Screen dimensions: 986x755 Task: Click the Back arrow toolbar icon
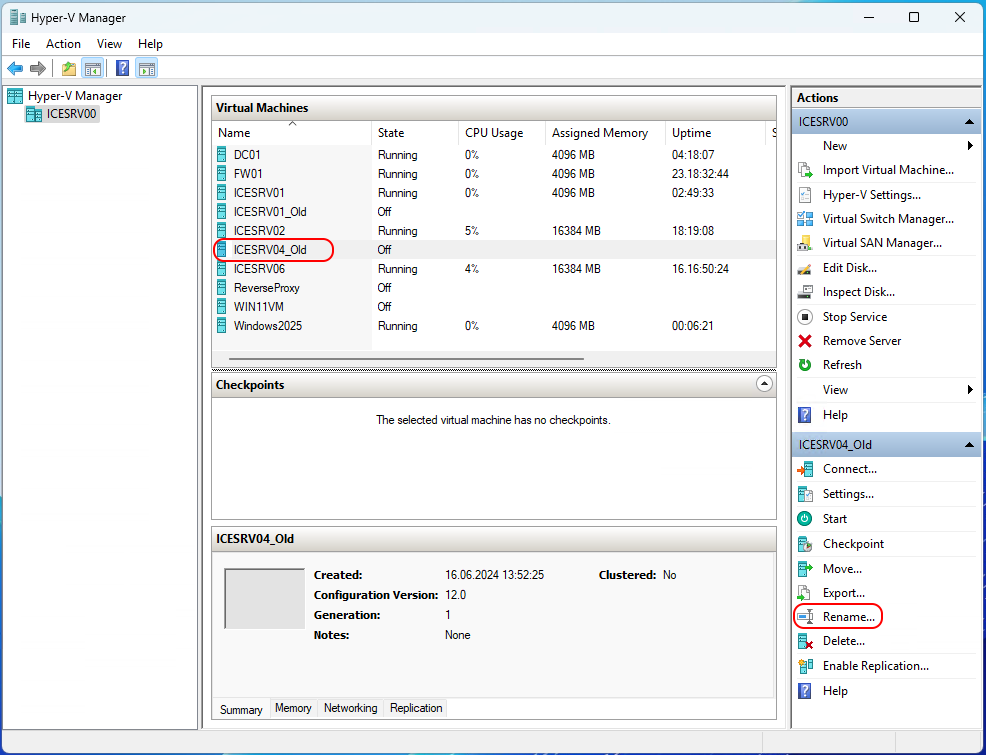tap(15, 69)
